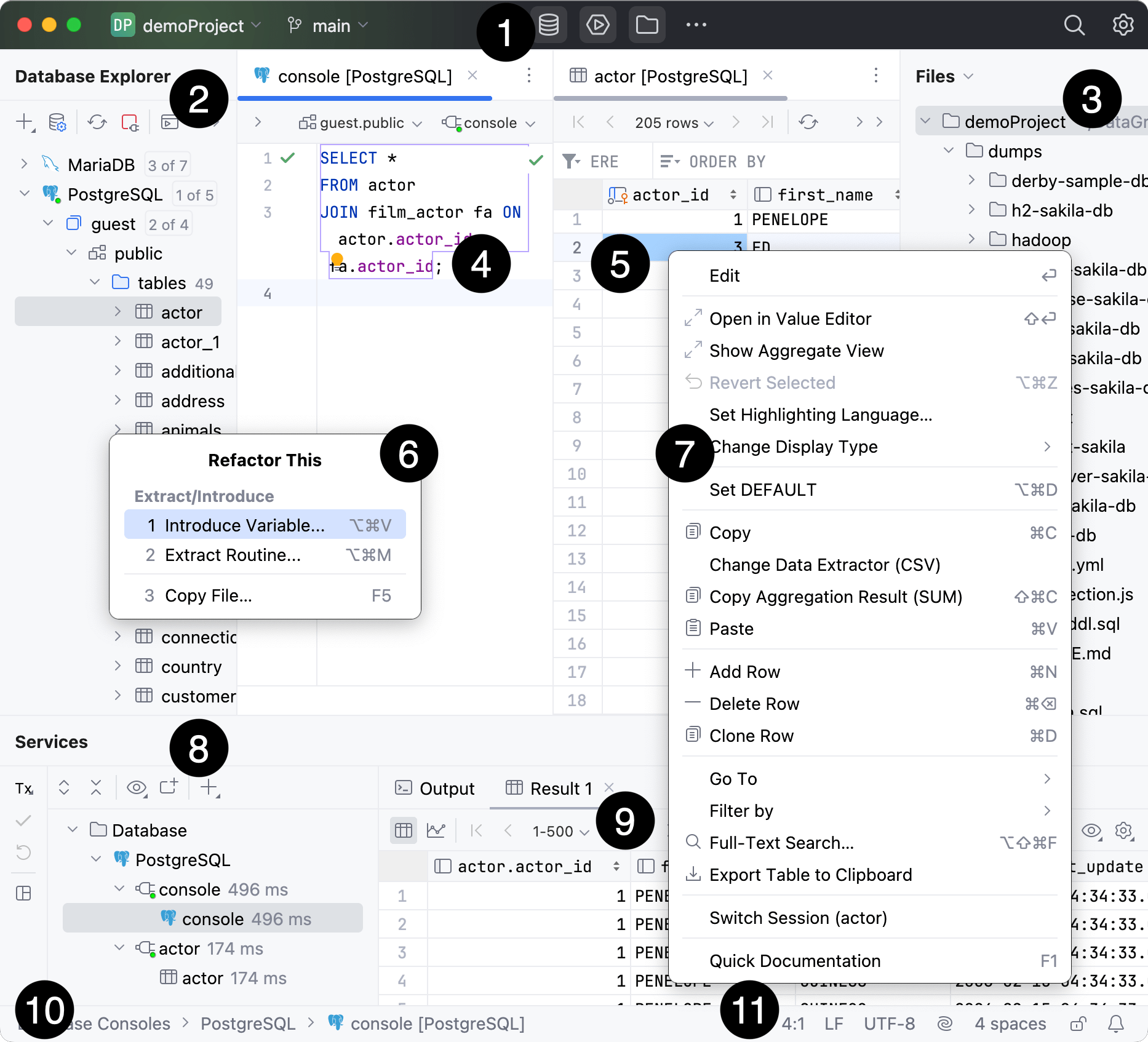1148x1042 pixels.
Task: Switch Result 1 to chart view
Action: pos(437,830)
